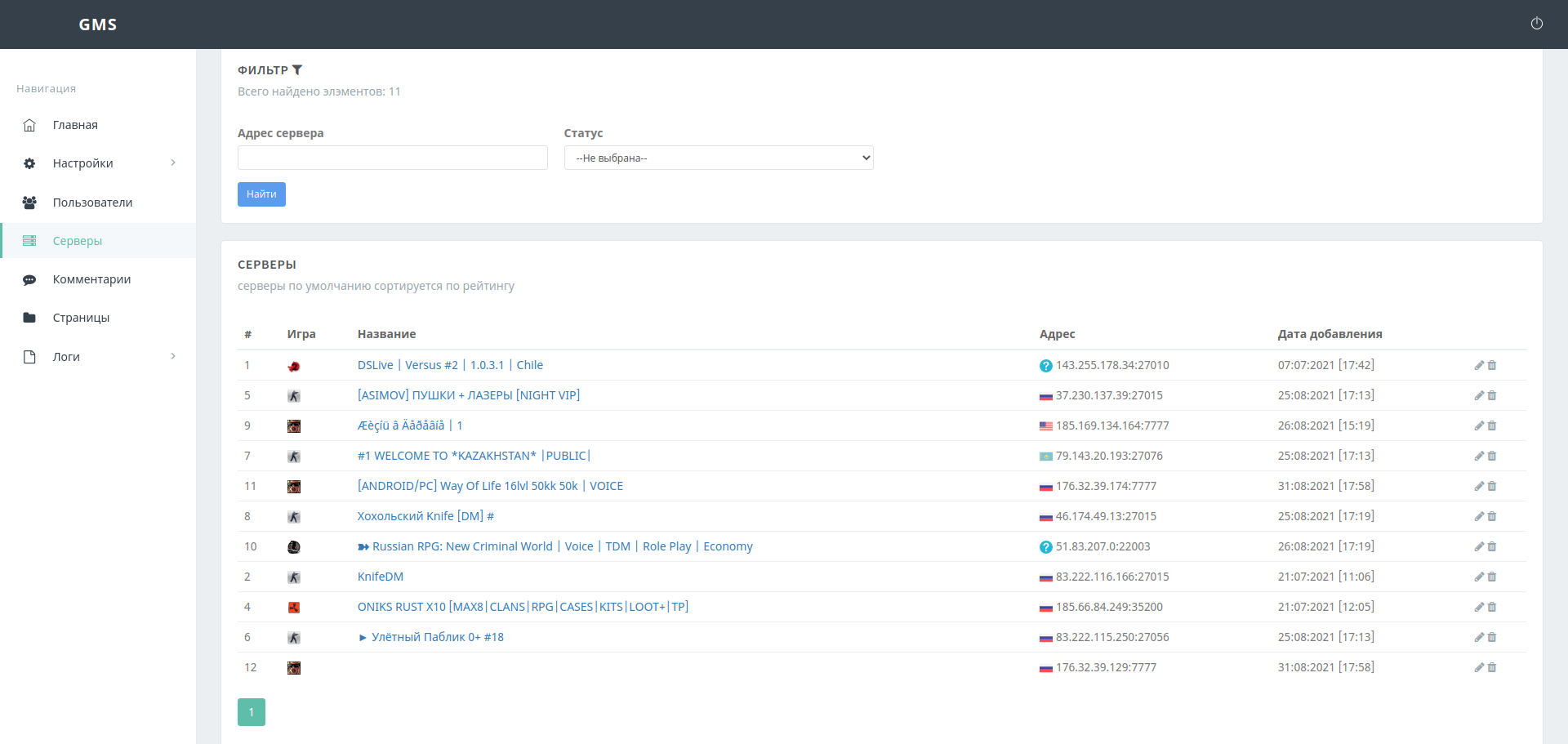The image size is (1568, 744).
Task: Delete the WELCOME TO KAZAKHSTAN server
Action: 1492,456
